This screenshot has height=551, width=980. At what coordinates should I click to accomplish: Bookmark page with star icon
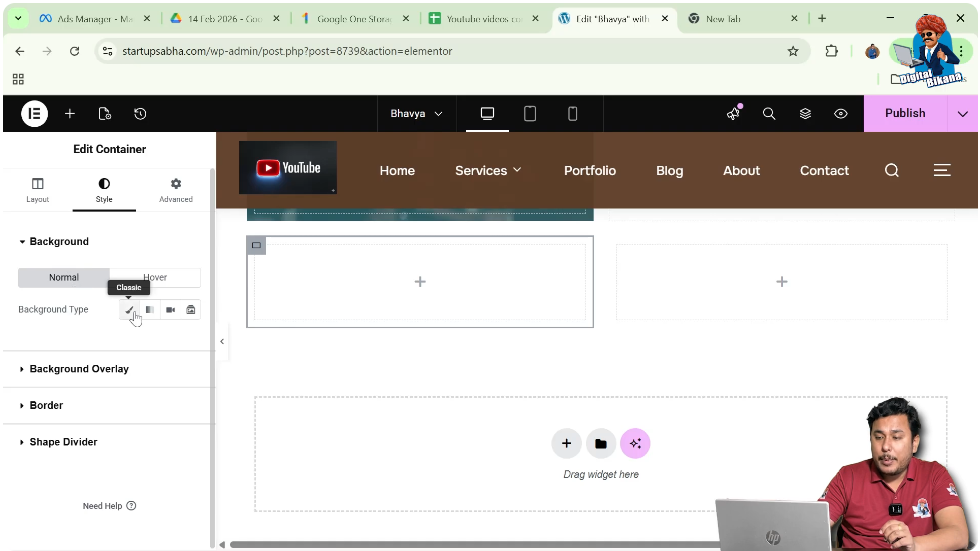click(793, 51)
